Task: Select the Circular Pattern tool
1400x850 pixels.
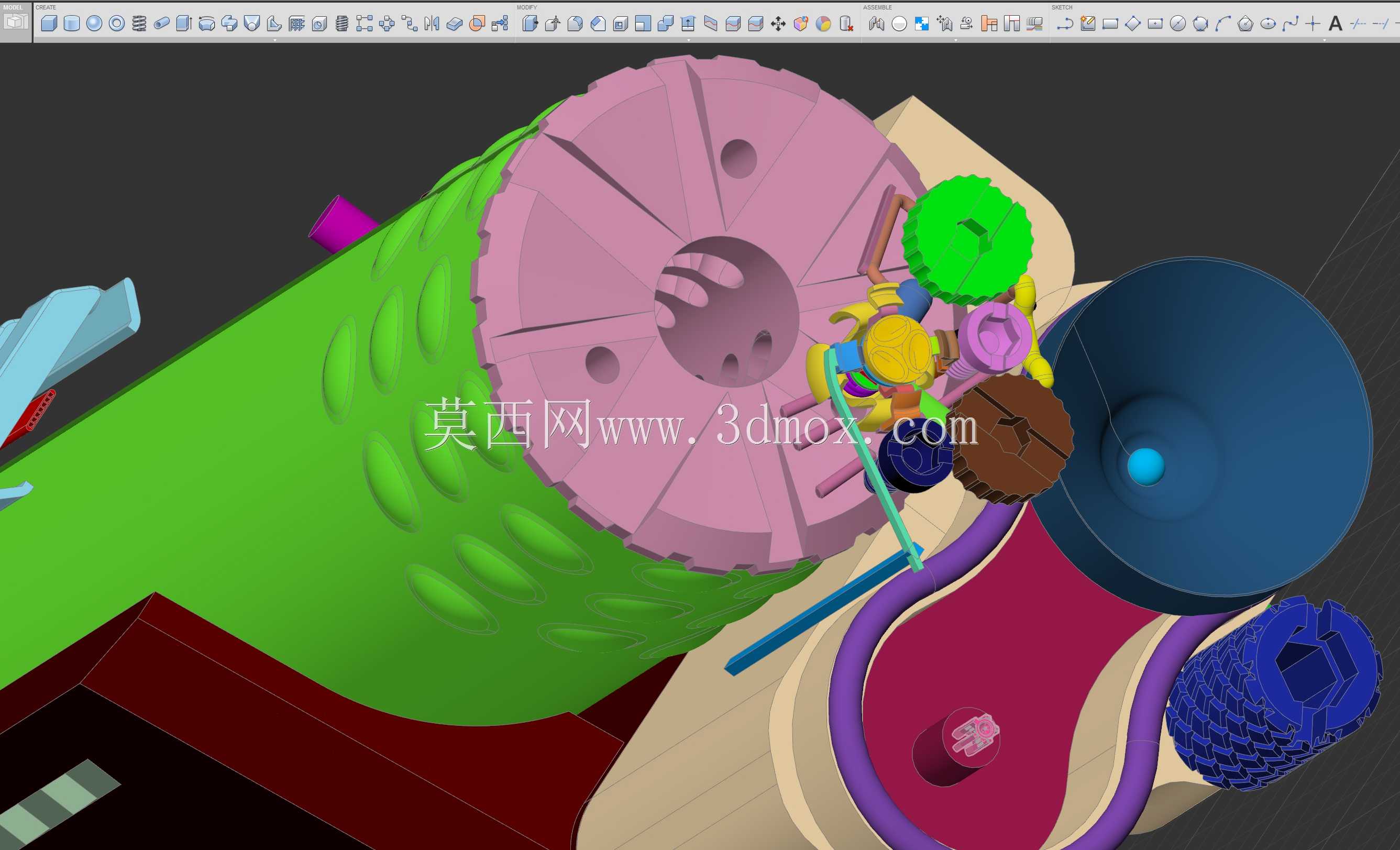Action: pos(387,23)
